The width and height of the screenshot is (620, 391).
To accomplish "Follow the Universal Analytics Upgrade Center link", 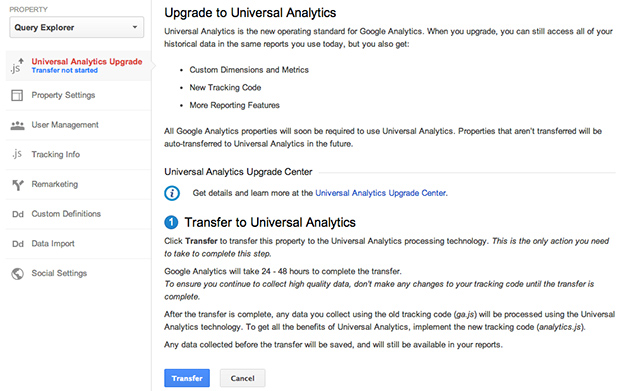I will click(x=380, y=193).
